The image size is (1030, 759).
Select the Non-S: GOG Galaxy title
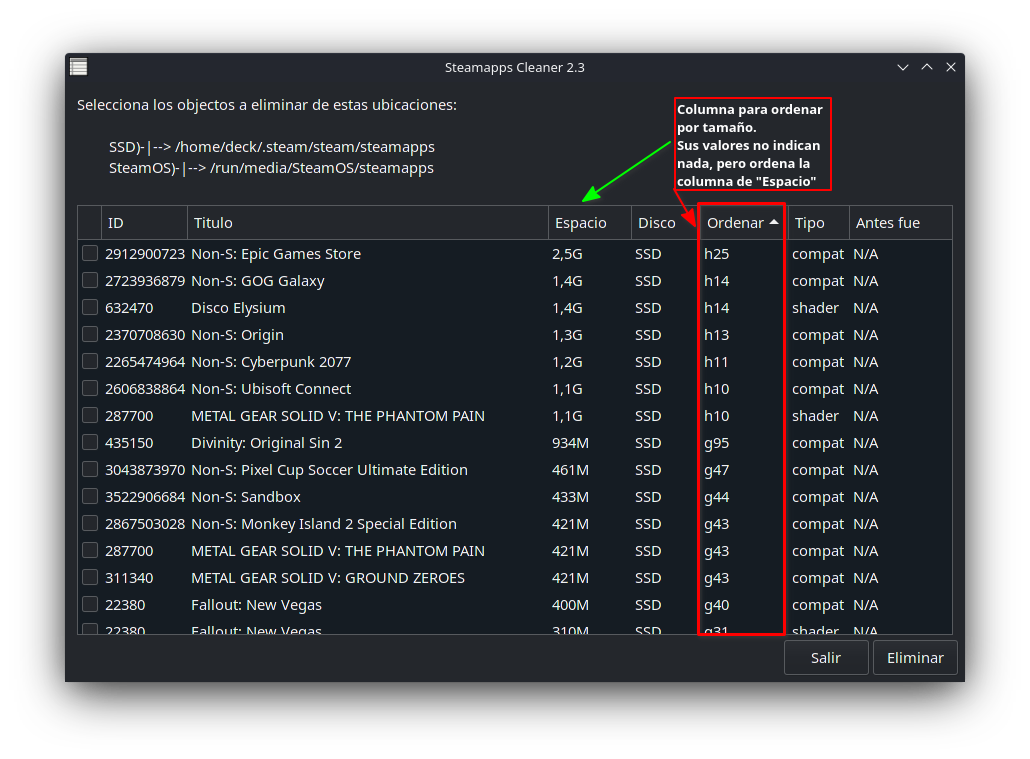(x=258, y=281)
